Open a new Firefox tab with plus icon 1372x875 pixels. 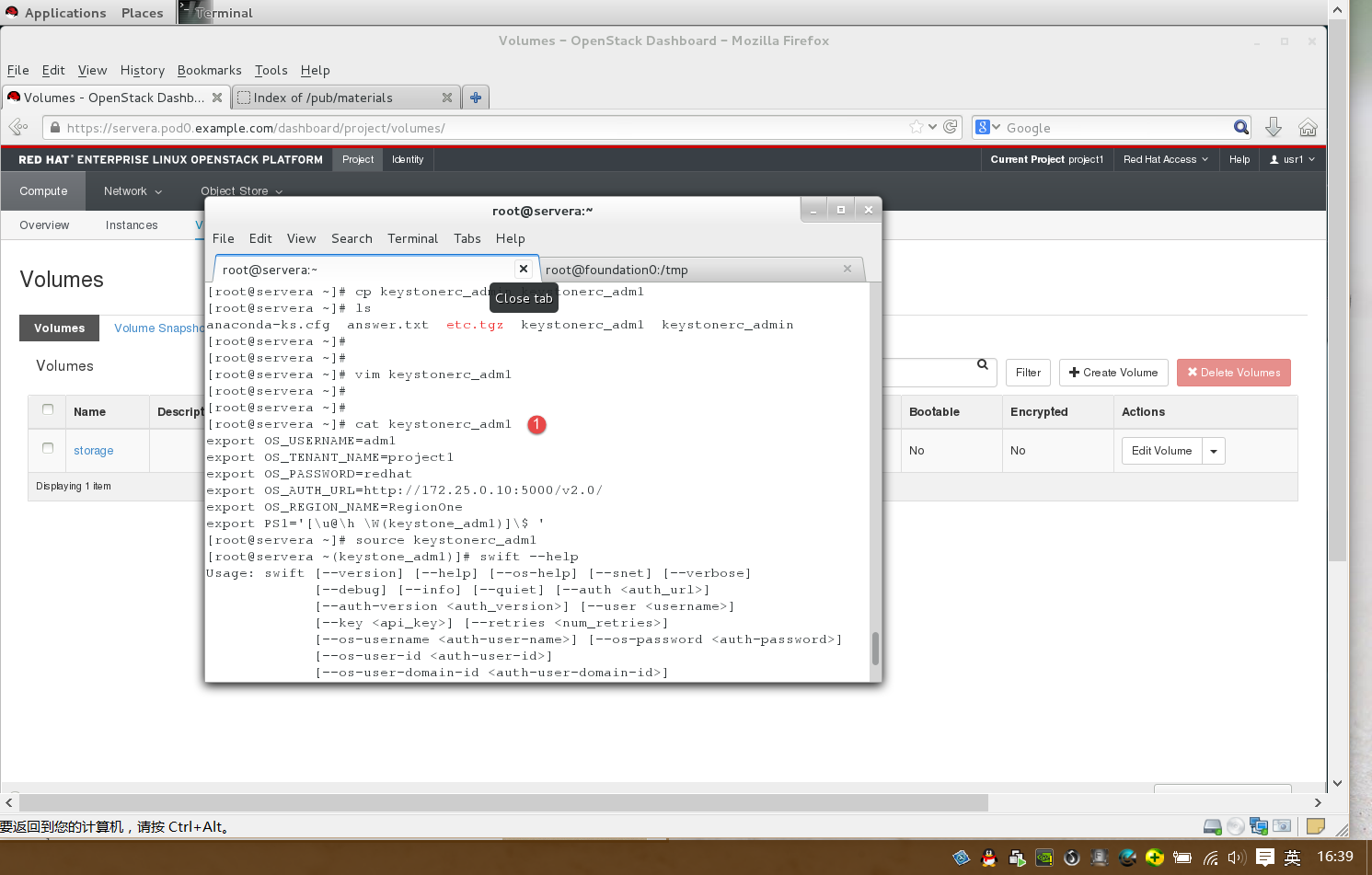pyautogui.click(x=476, y=97)
